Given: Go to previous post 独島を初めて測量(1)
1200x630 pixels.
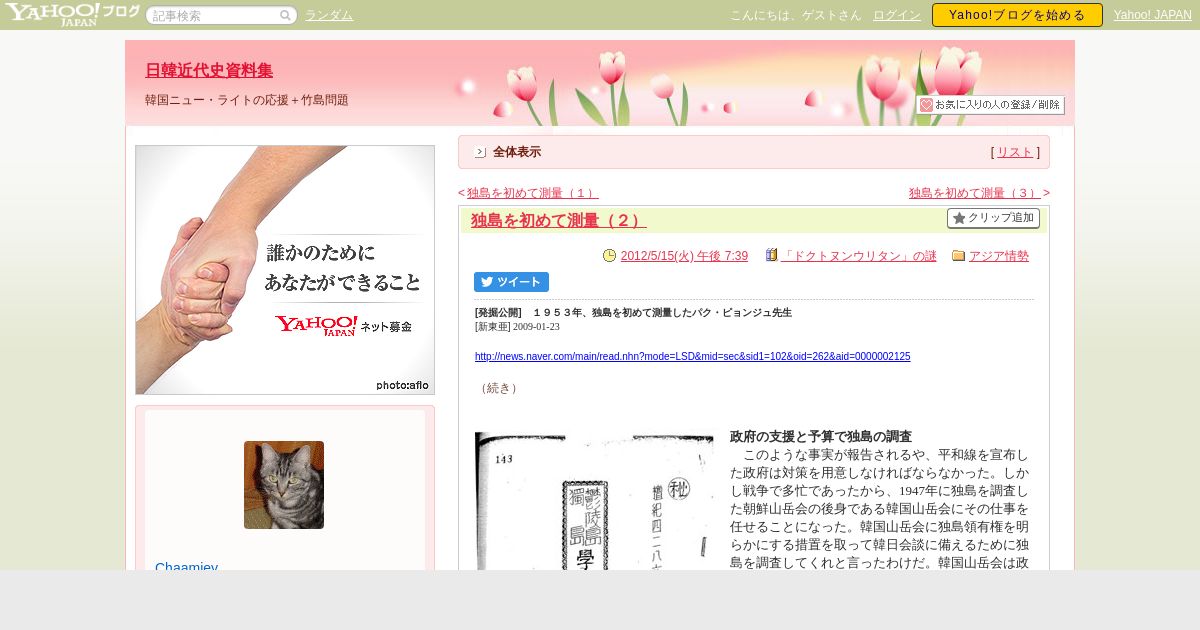Looking at the screenshot, I should pos(532,193).
